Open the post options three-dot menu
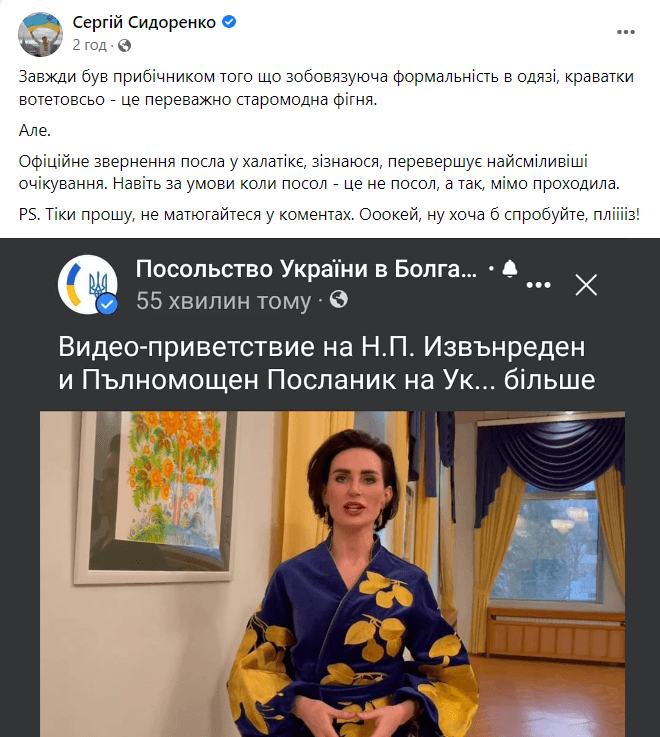660x737 pixels. 626,32
